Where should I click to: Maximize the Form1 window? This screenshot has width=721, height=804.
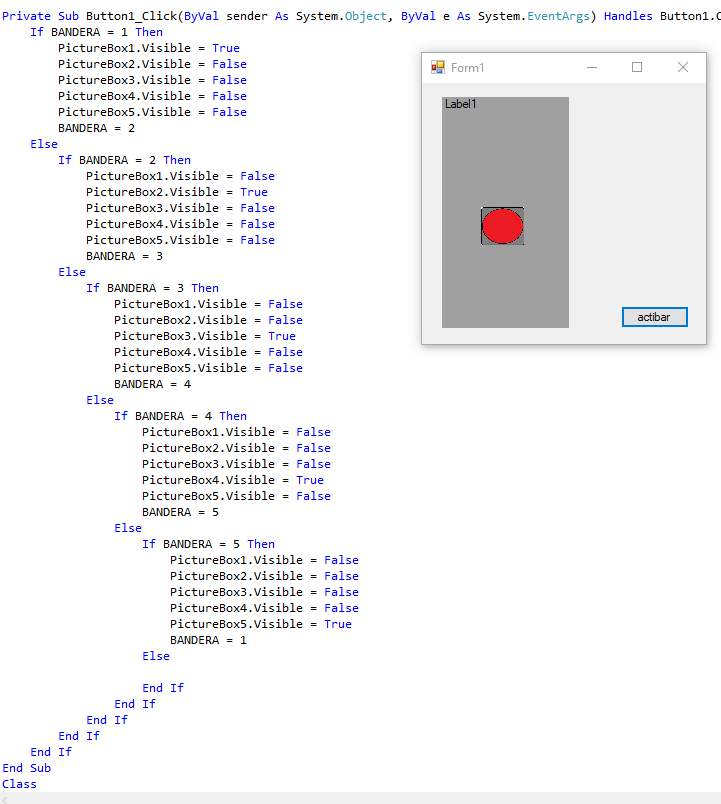pos(637,67)
